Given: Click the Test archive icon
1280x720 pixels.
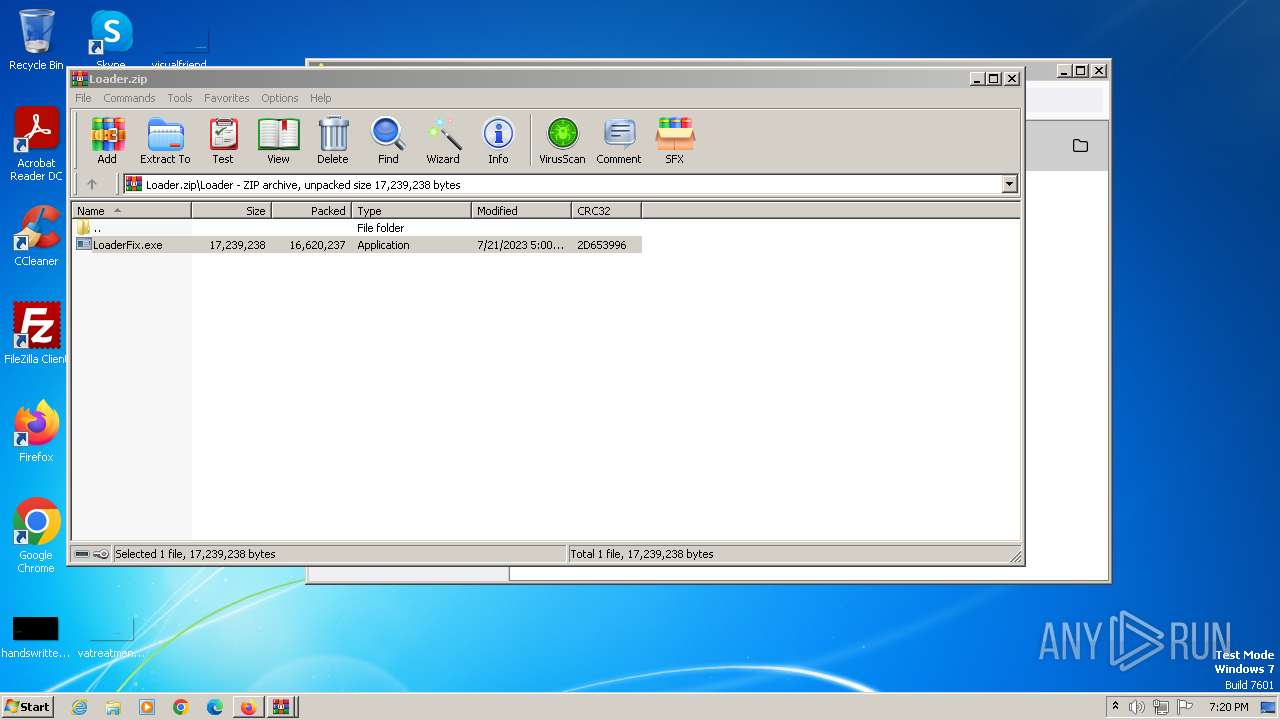Looking at the screenshot, I should pos(223,141).
